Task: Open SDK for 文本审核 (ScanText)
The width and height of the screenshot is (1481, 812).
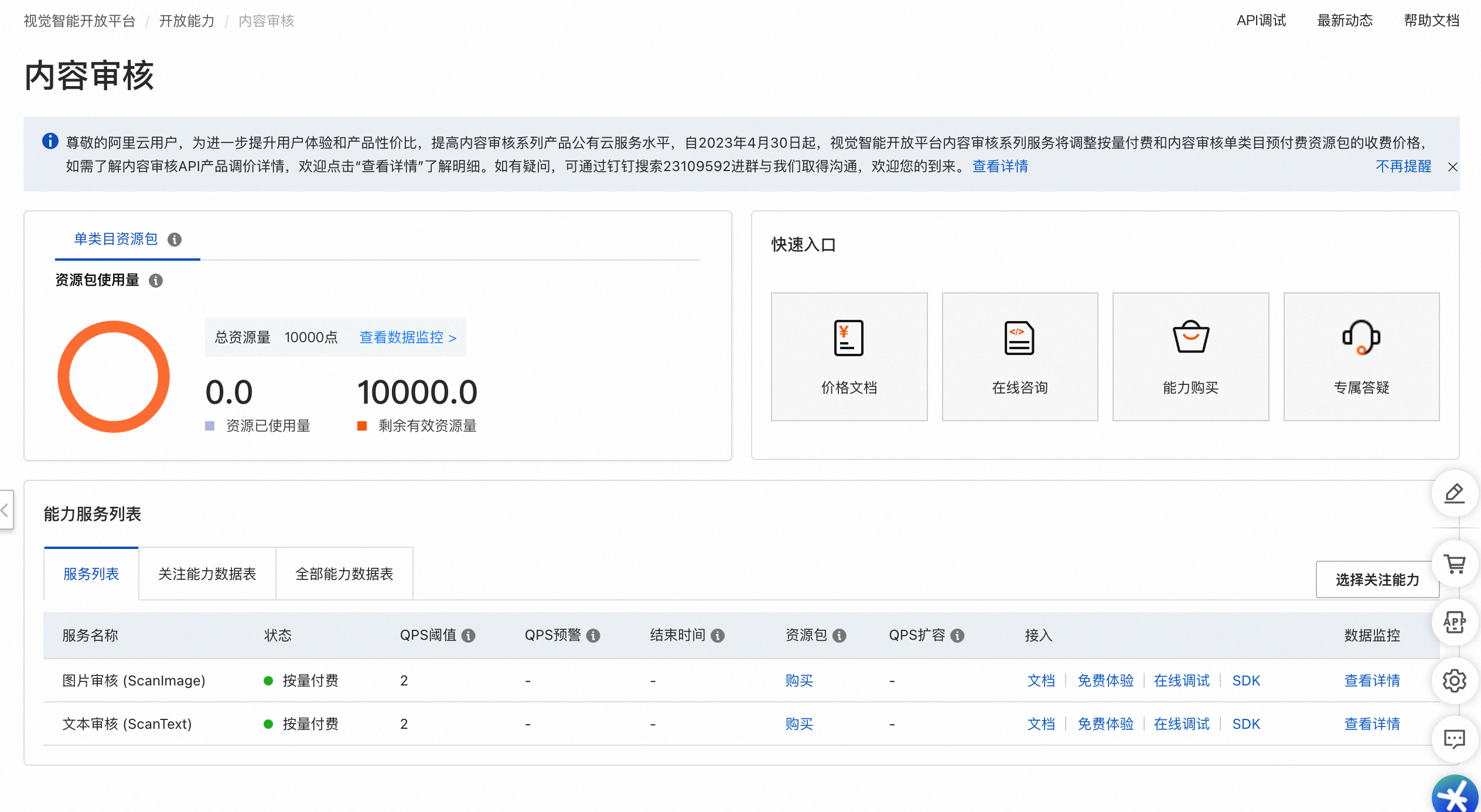Action: (1246, 724)
